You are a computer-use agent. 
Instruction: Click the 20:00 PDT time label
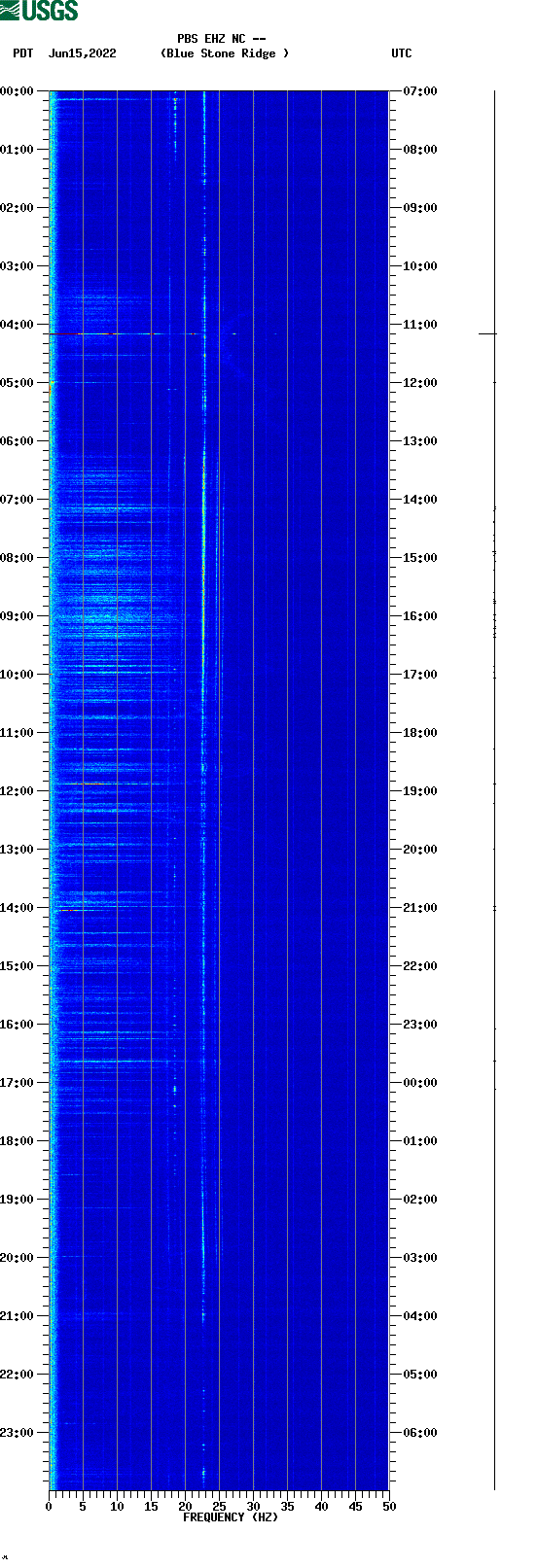click(17, 1258)
